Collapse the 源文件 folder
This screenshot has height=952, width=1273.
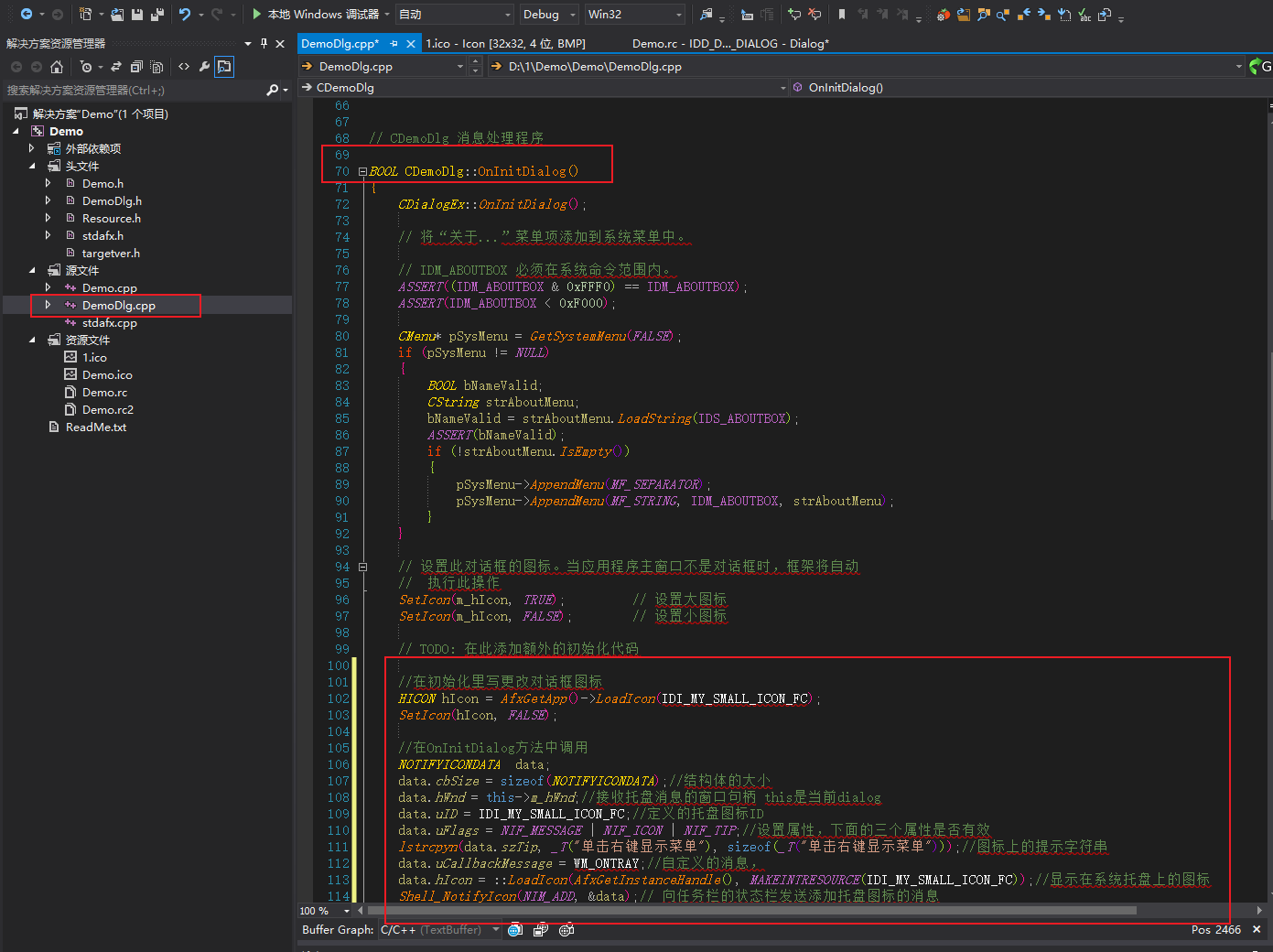(x=32, y=270)
